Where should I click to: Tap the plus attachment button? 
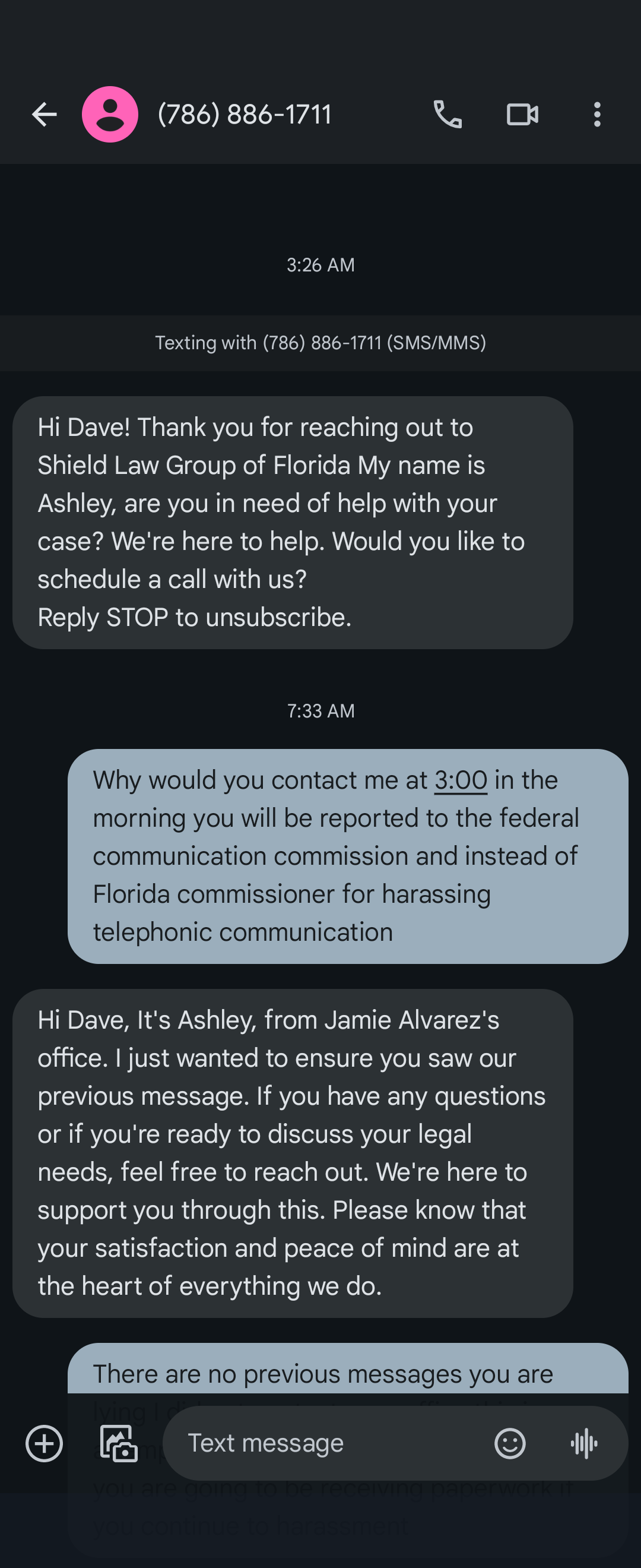point(44,1443)
